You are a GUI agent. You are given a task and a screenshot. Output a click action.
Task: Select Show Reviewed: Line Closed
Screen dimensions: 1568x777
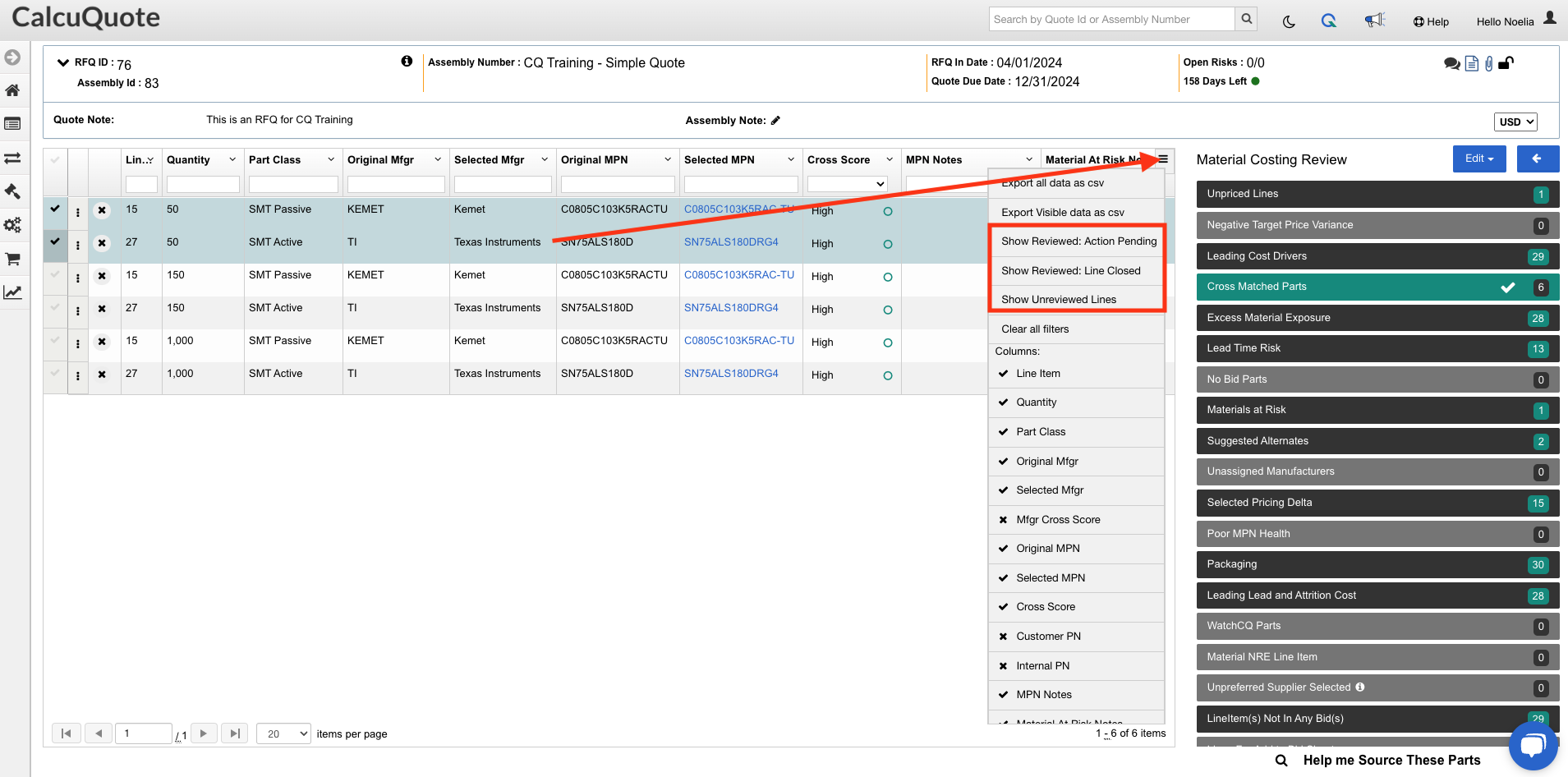(x=1076, y=270)
